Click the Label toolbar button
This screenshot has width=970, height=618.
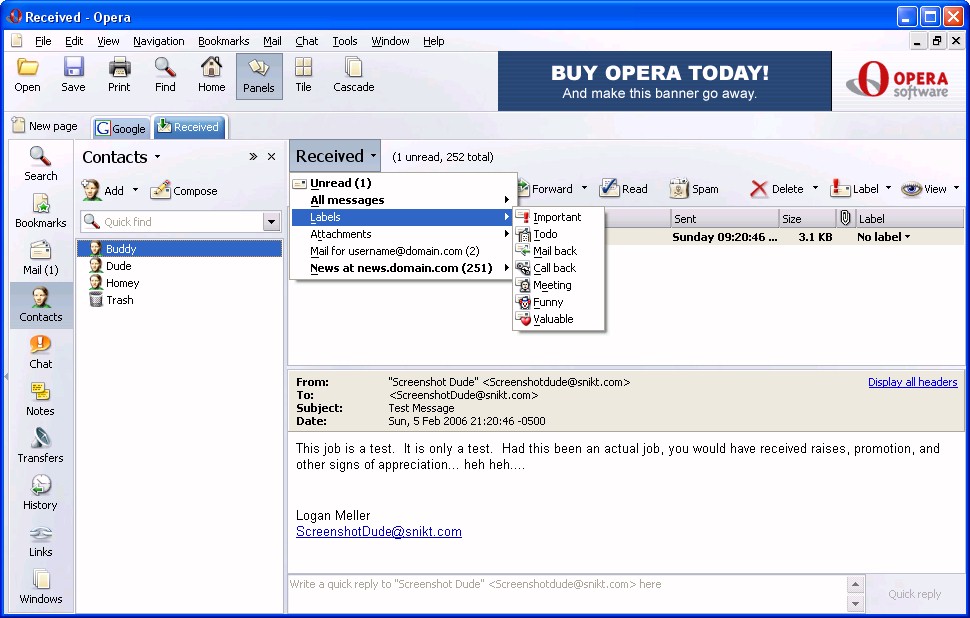[855, 189]
